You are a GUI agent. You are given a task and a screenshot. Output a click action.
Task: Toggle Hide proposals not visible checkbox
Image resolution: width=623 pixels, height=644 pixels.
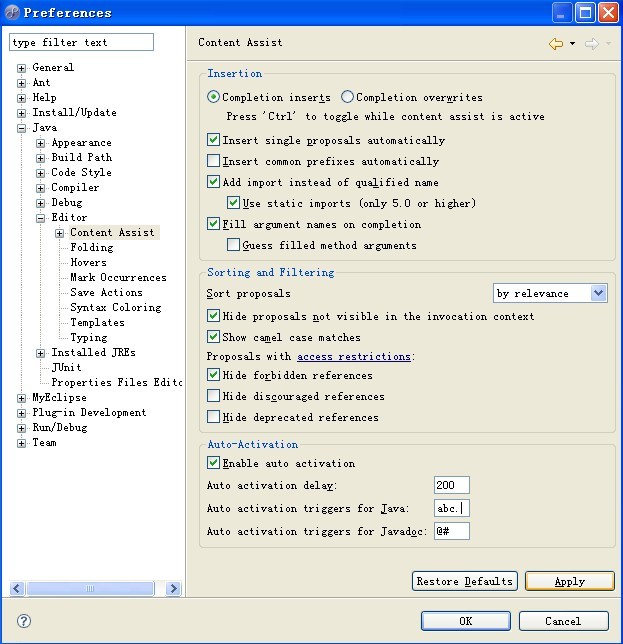coord(213,316)
